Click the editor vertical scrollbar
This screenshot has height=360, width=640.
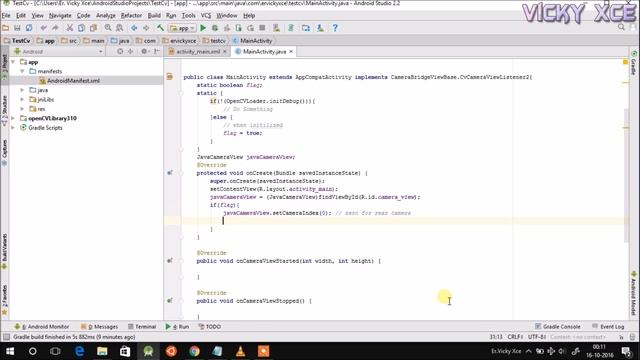tap(626, 176)
